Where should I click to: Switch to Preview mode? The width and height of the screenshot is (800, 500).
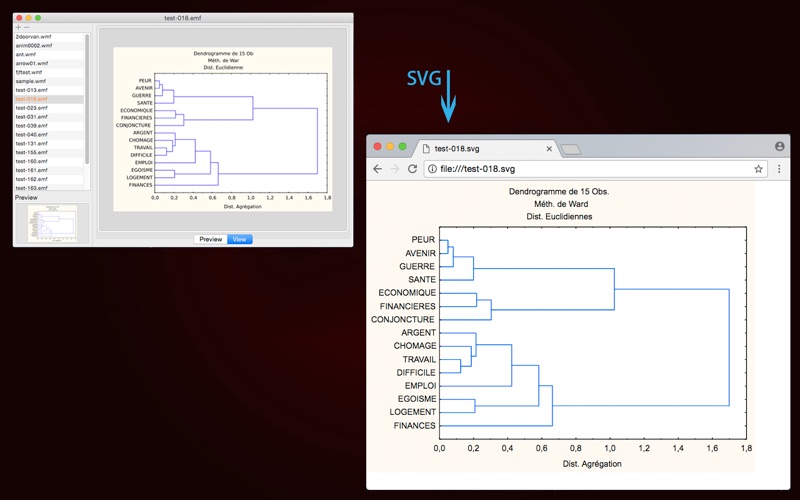coord(211,239)
